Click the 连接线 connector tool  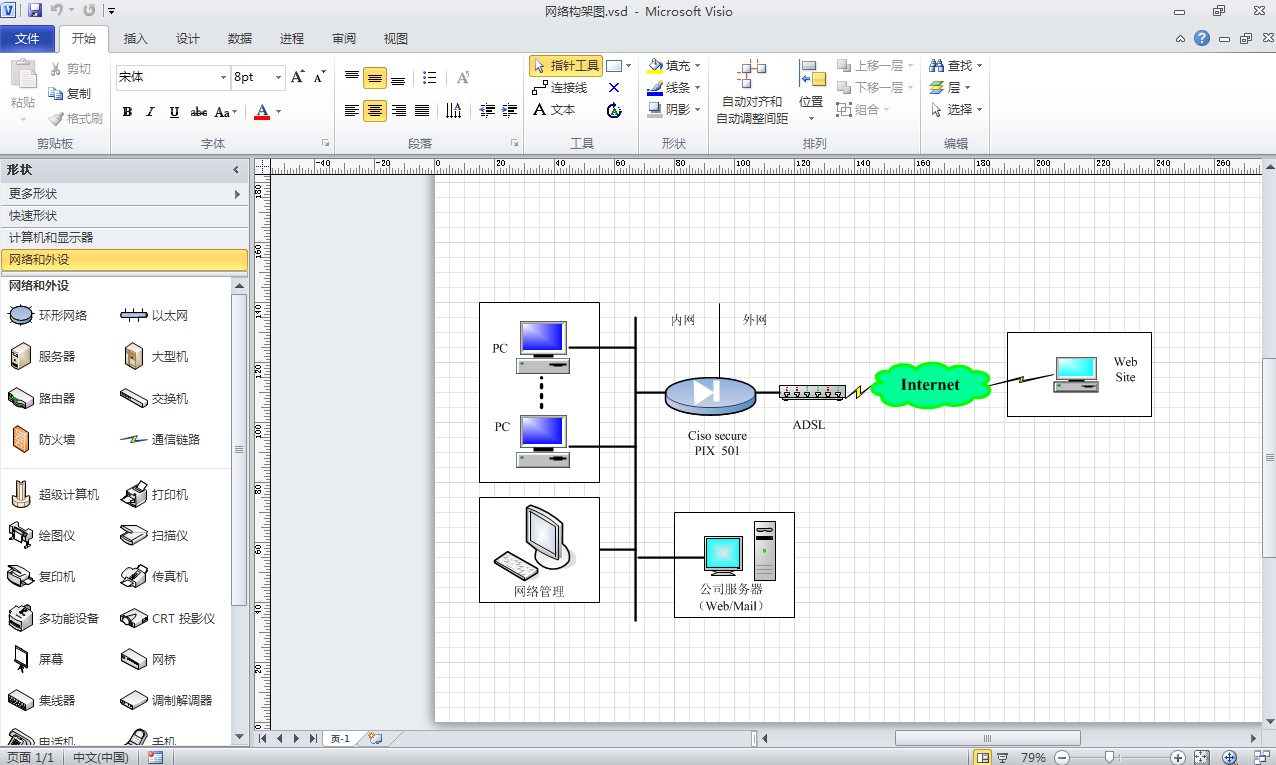coord(560,88)
